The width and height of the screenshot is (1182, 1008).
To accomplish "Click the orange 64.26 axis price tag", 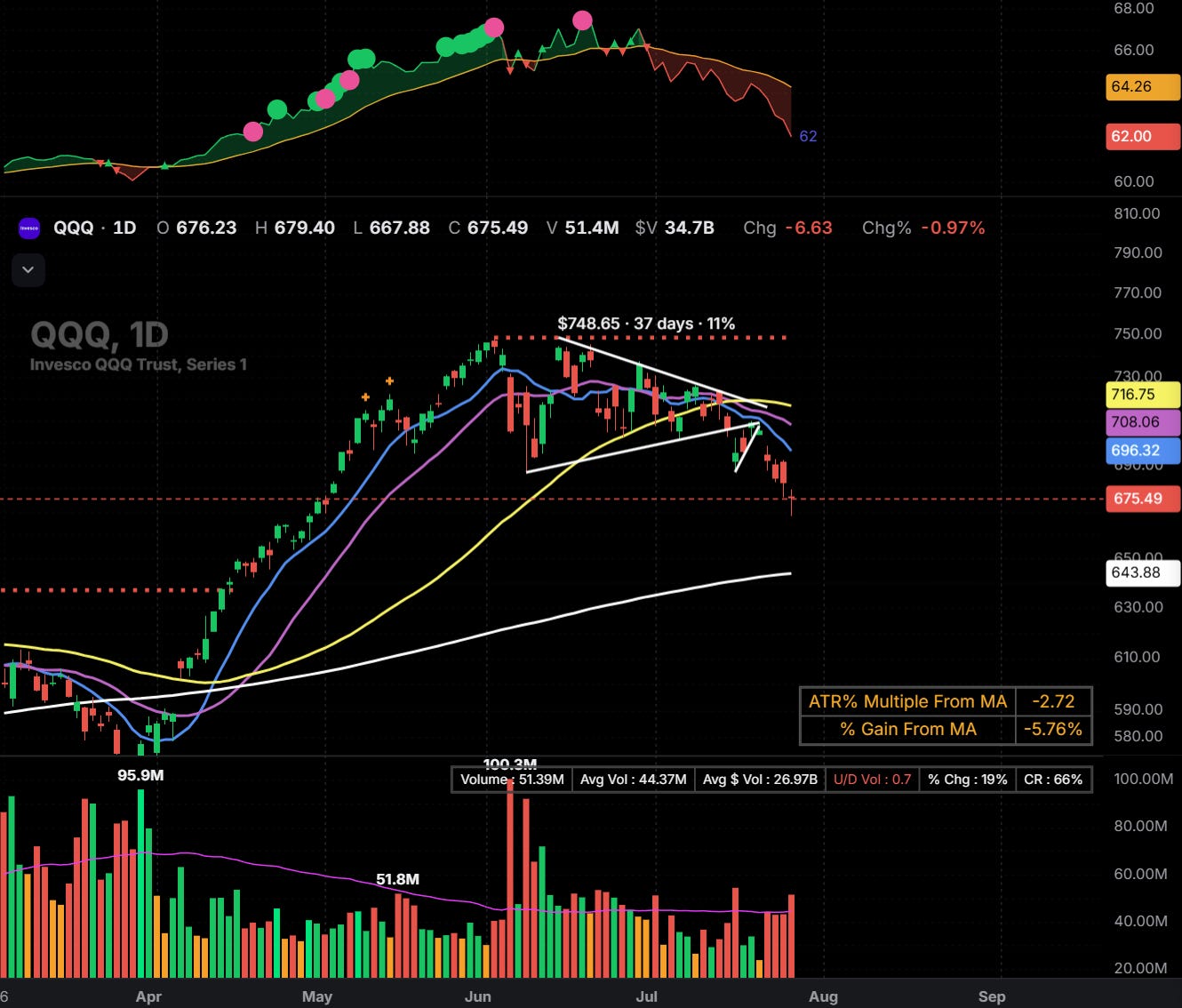I will 1143,87.
